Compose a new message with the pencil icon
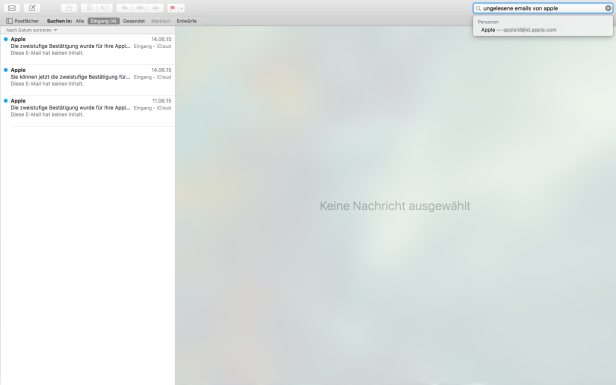Image resolution: width=616 pixels, height=385 pixels. 32,8
